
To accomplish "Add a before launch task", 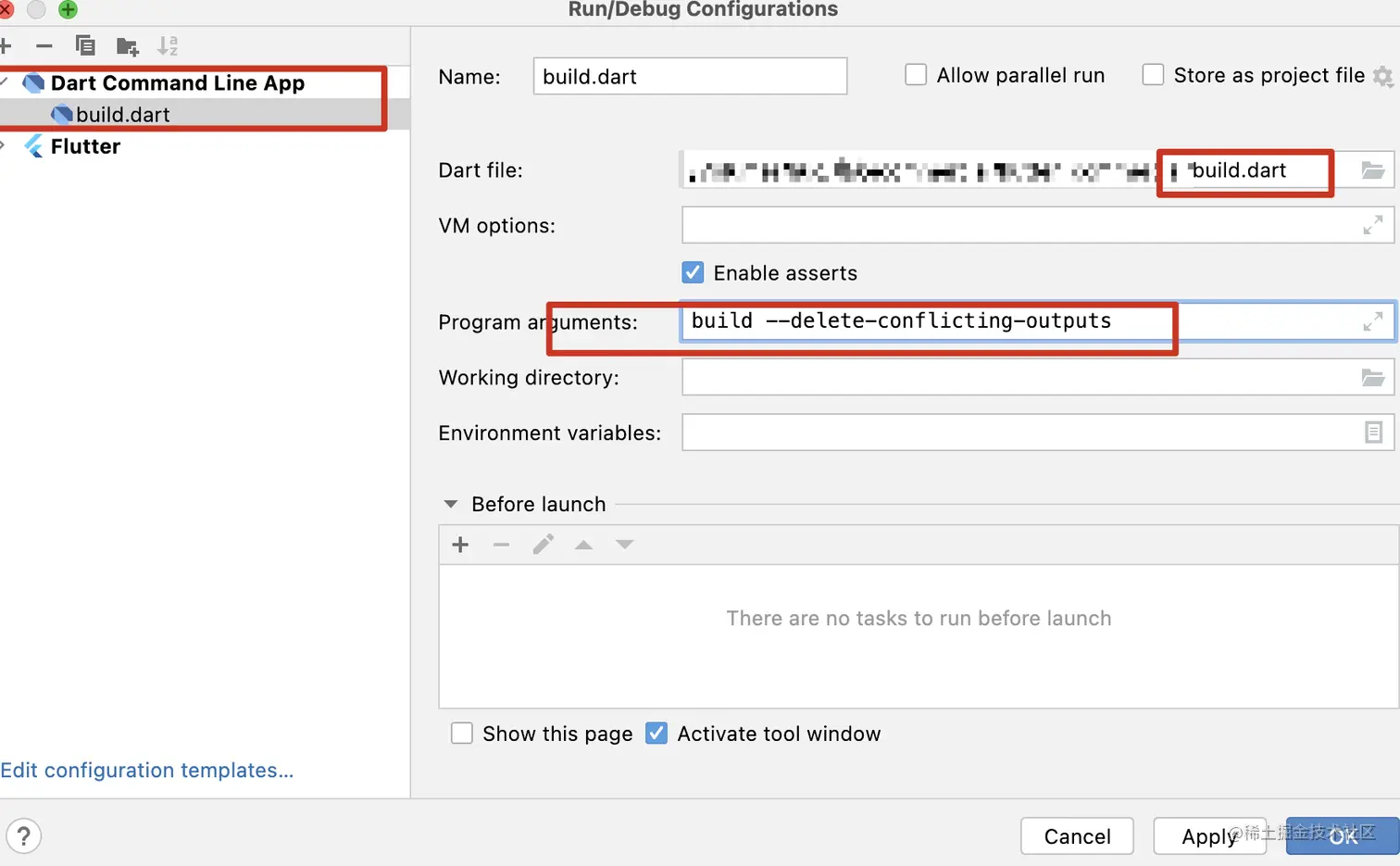I will 460,545.
